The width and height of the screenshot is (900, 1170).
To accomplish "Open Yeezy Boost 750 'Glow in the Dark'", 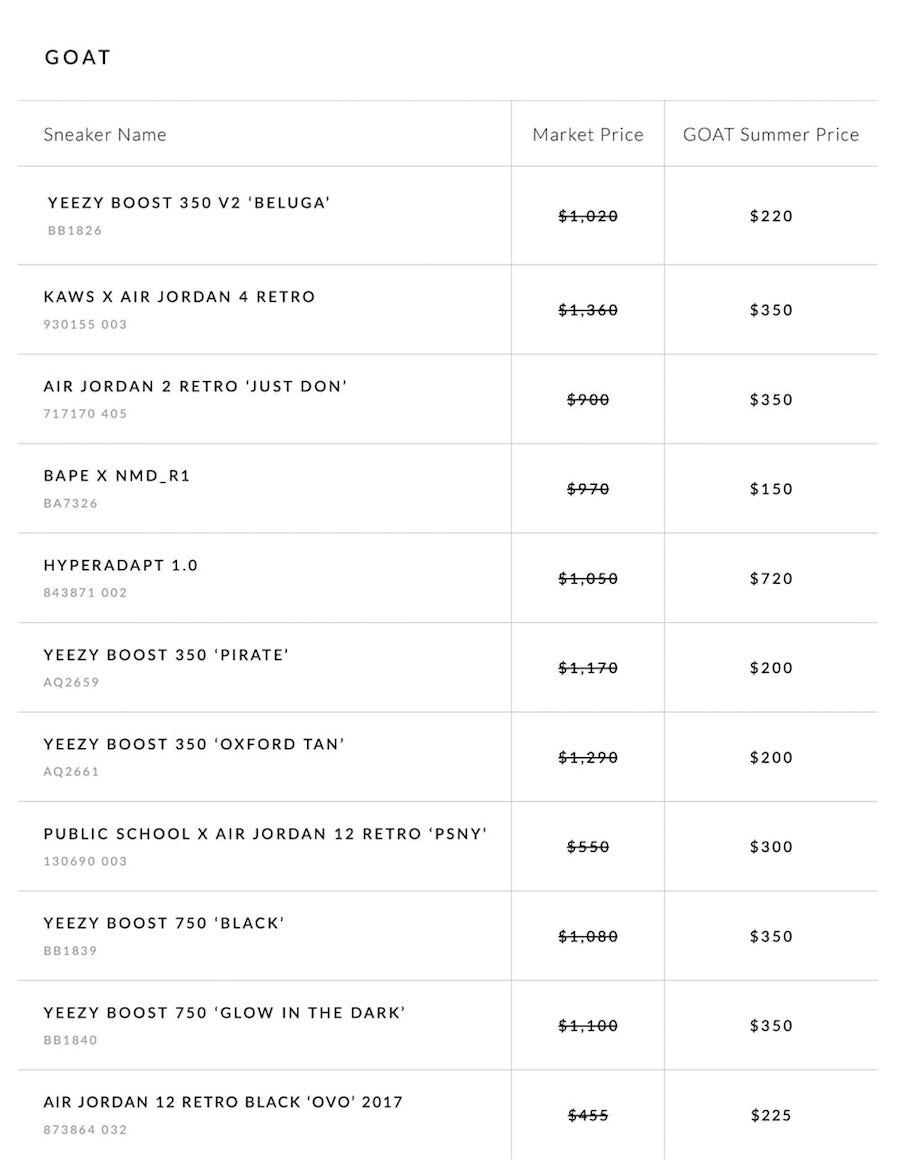I will click(x=224, y=1013).
